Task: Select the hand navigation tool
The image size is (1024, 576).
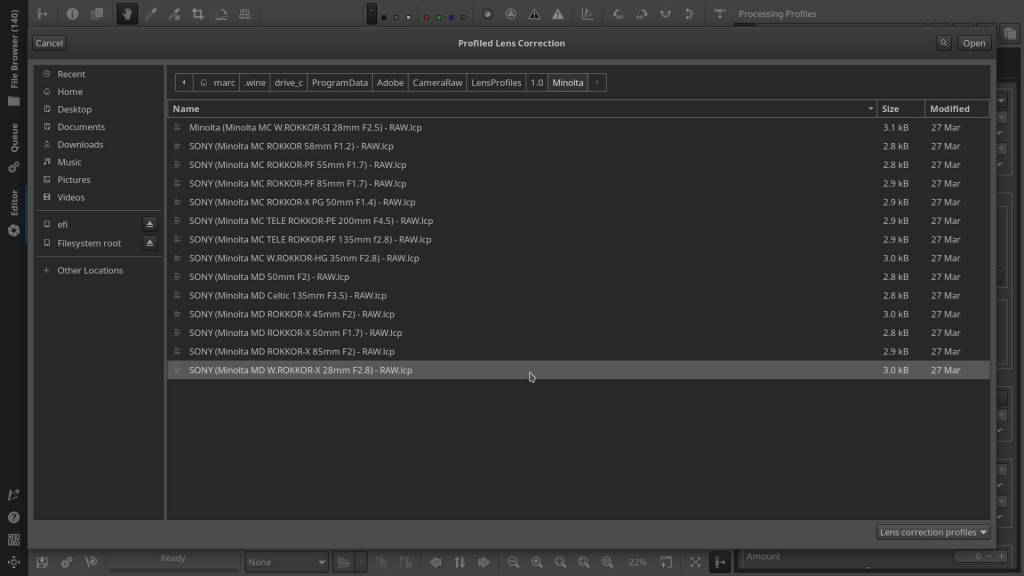Action: pyautogui.click(x=127, y=14)
